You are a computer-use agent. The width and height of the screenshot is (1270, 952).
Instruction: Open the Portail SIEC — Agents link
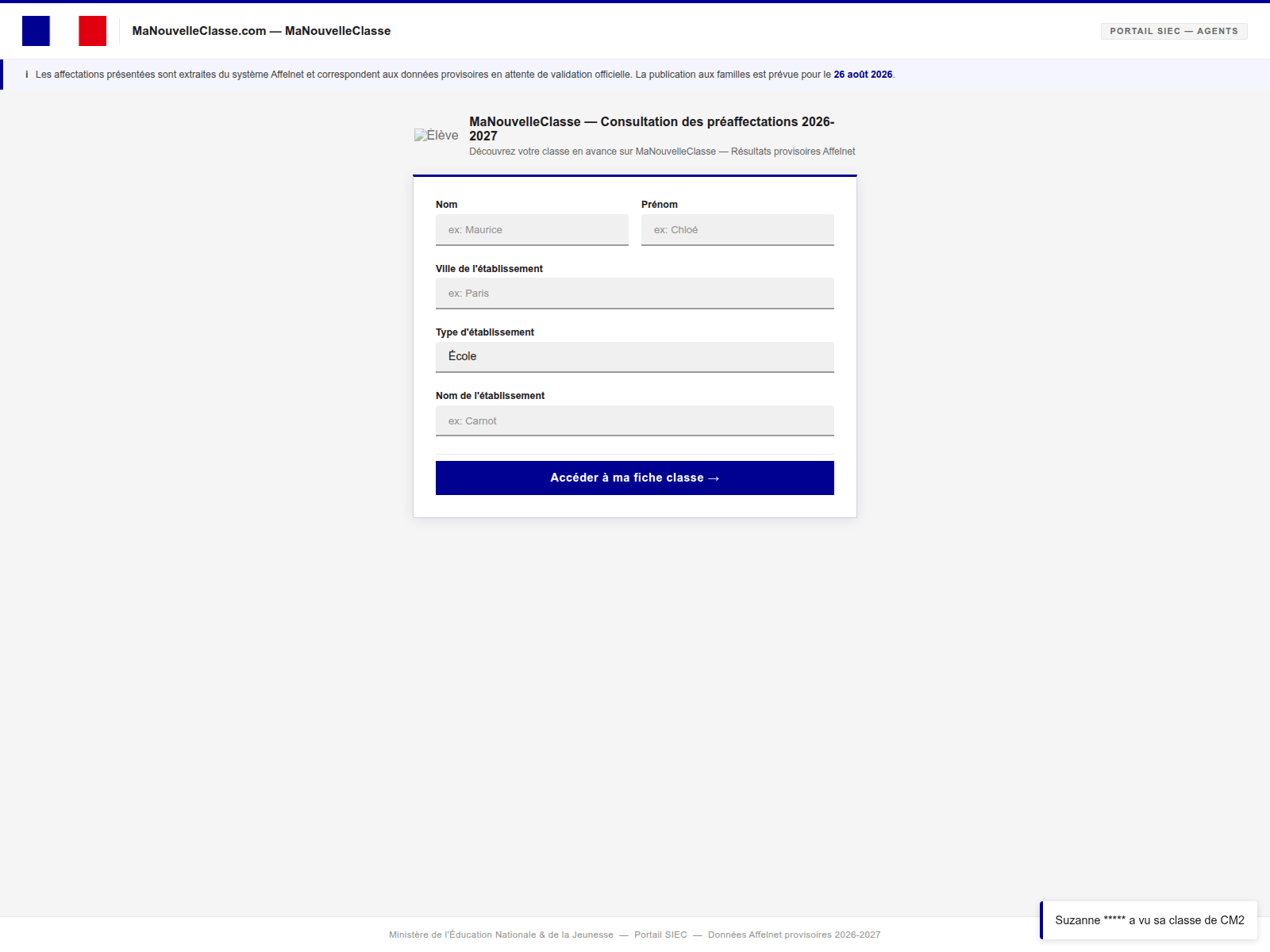click(1174, 31)
